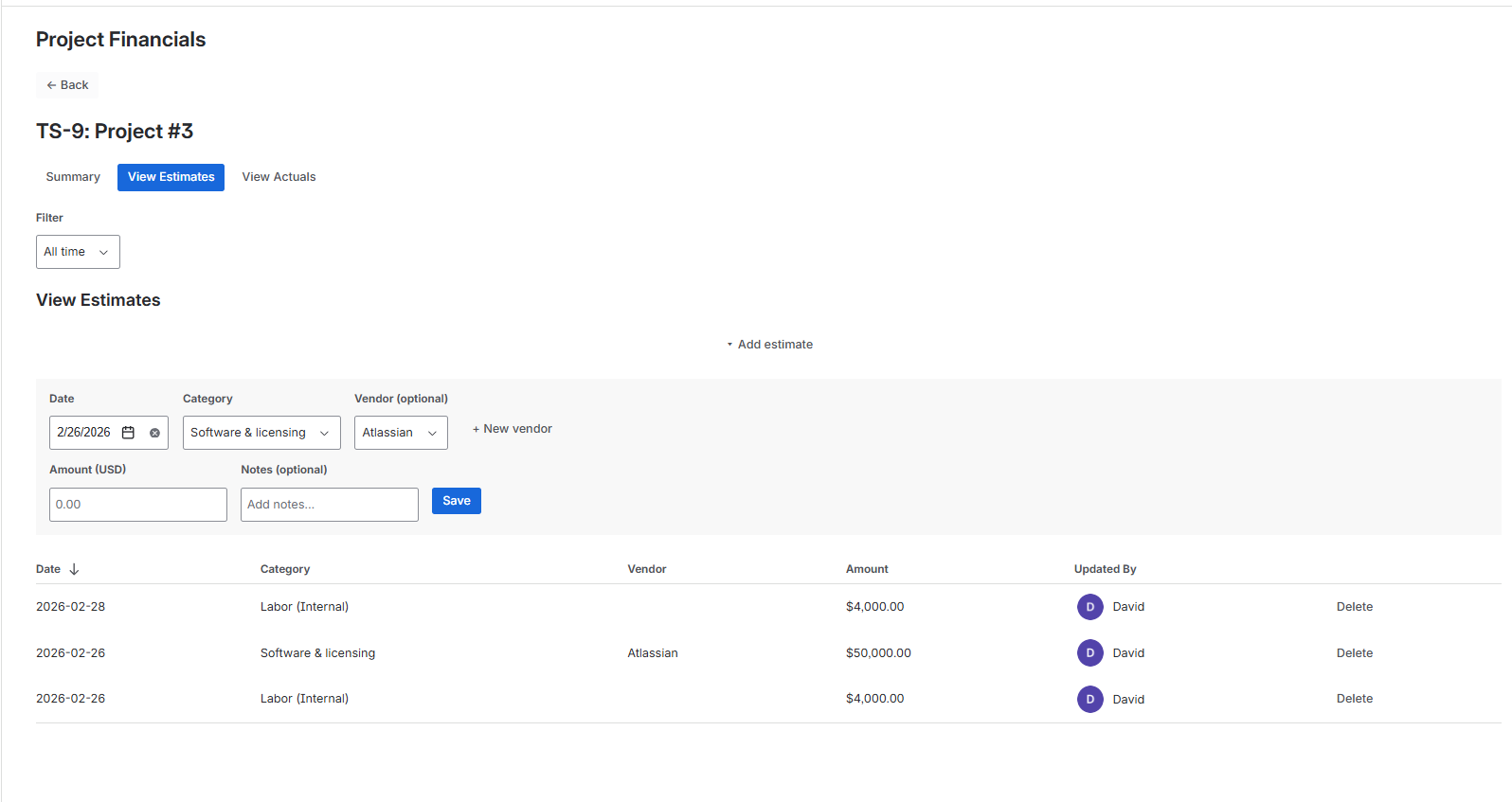Viewport: 1512px width, 802px height.
Task: Select the View Estimates tab
Action: (x=171, y=177)
